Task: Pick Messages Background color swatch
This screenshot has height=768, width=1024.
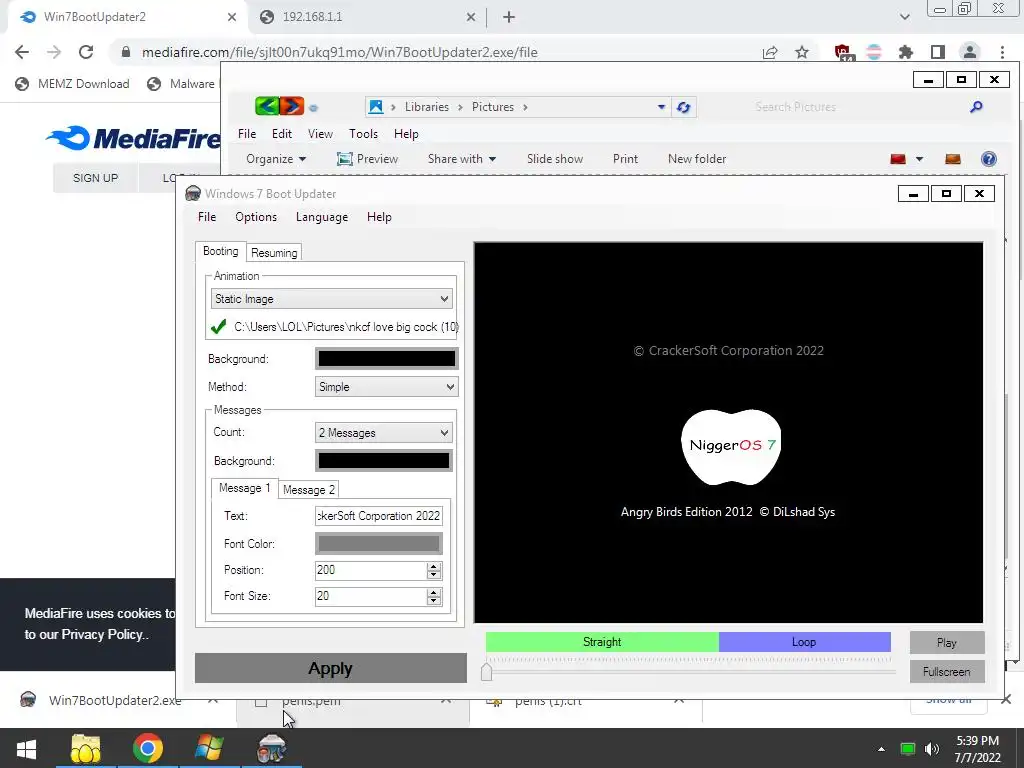Action: point(383,460)
